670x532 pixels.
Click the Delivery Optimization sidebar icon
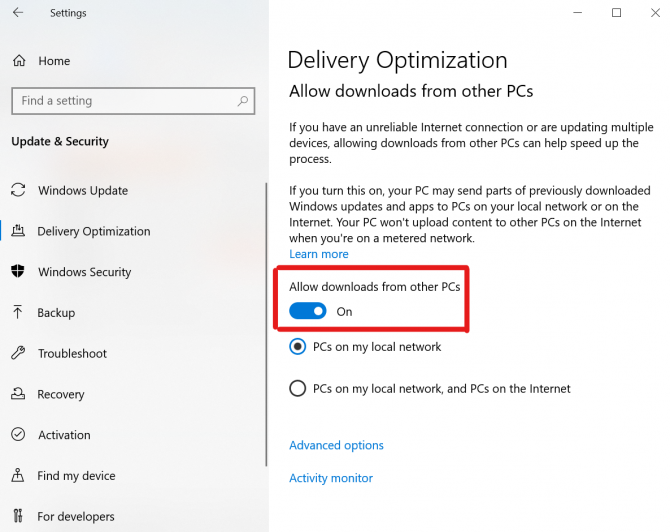(x=18, y=231)
